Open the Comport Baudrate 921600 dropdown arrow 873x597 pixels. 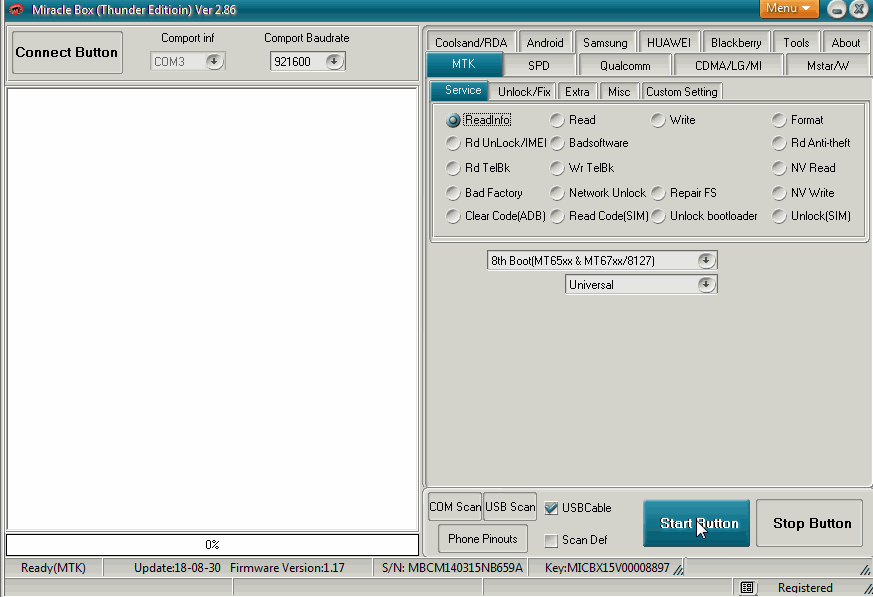334,61
